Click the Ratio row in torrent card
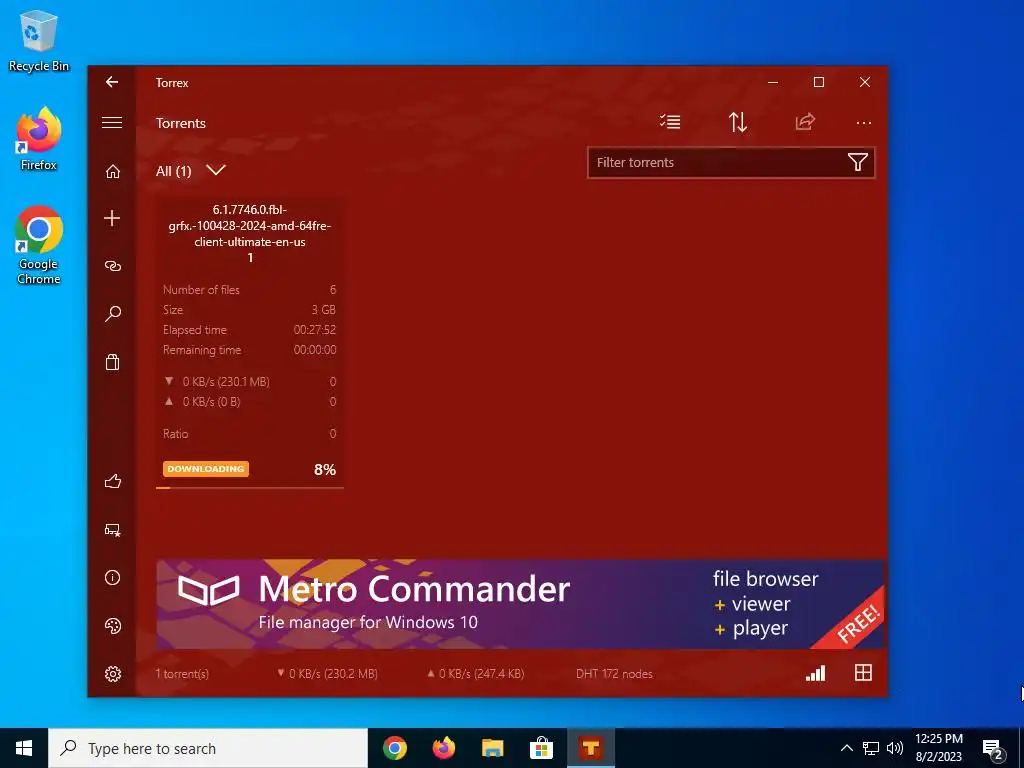This screenshot has height=768, width=1024. pos(249,434)
